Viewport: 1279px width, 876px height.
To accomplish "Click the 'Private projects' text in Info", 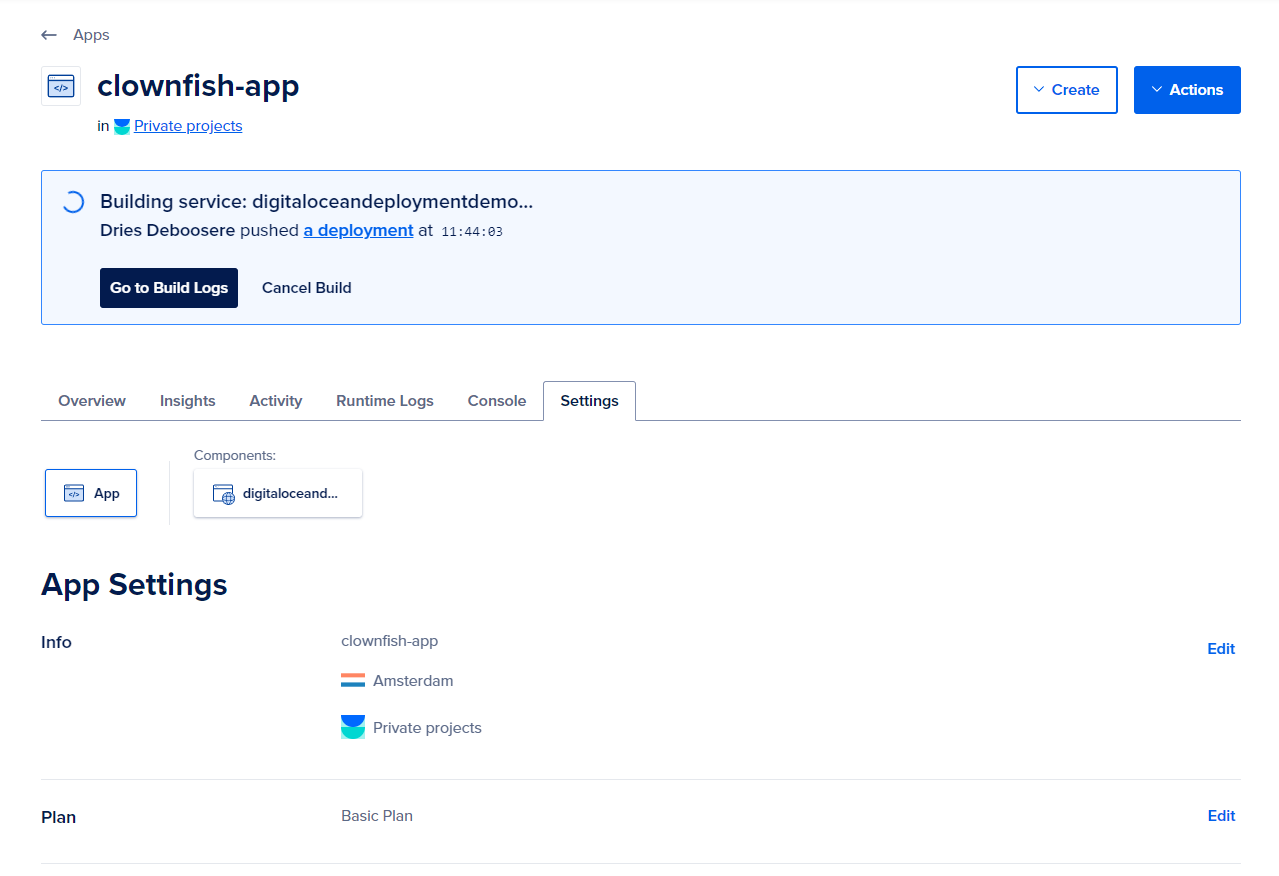I will coord(427,728).
